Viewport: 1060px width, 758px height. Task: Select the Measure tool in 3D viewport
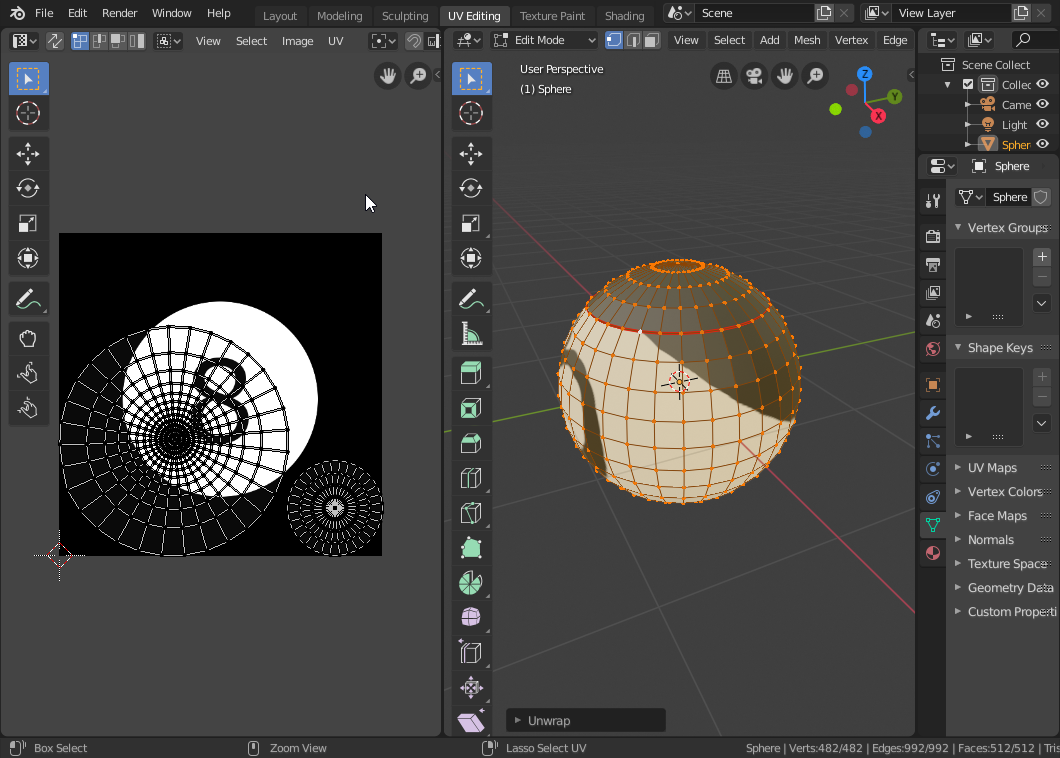[471, 333]
